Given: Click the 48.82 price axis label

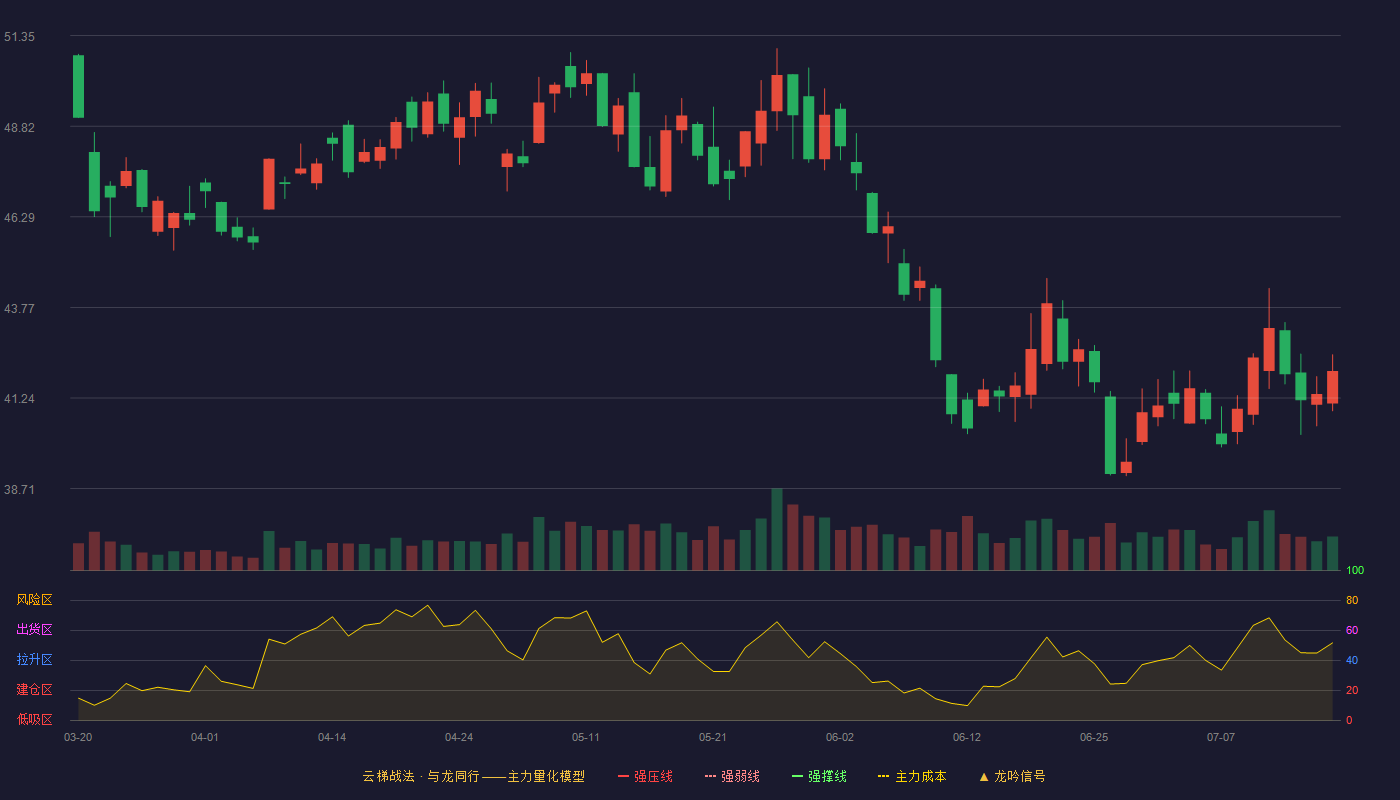Looking at the screenshot, I should (x=19, y=128).
